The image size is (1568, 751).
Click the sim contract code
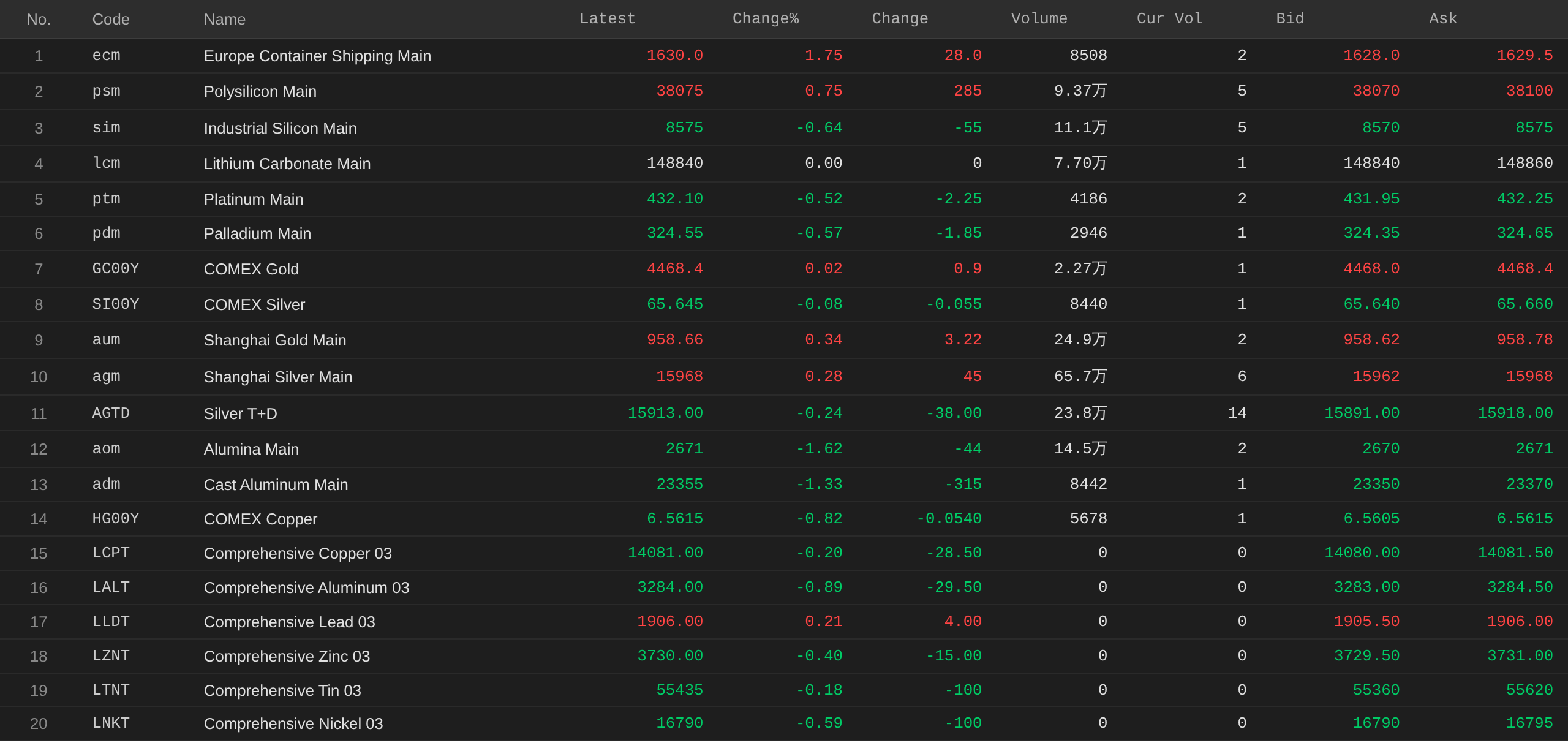(106, 128)
